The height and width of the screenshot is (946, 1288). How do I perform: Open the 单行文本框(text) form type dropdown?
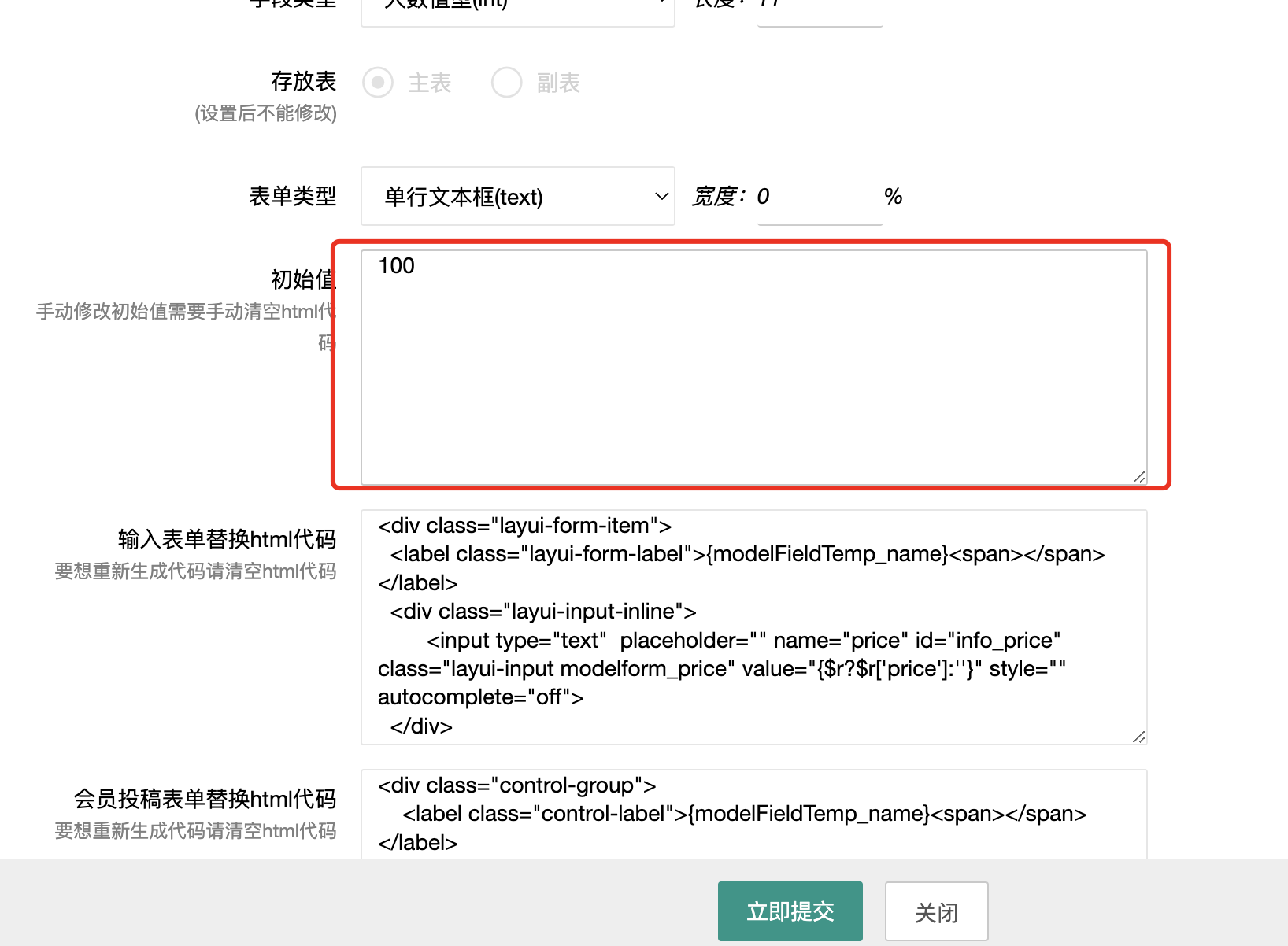pos(517,196)
